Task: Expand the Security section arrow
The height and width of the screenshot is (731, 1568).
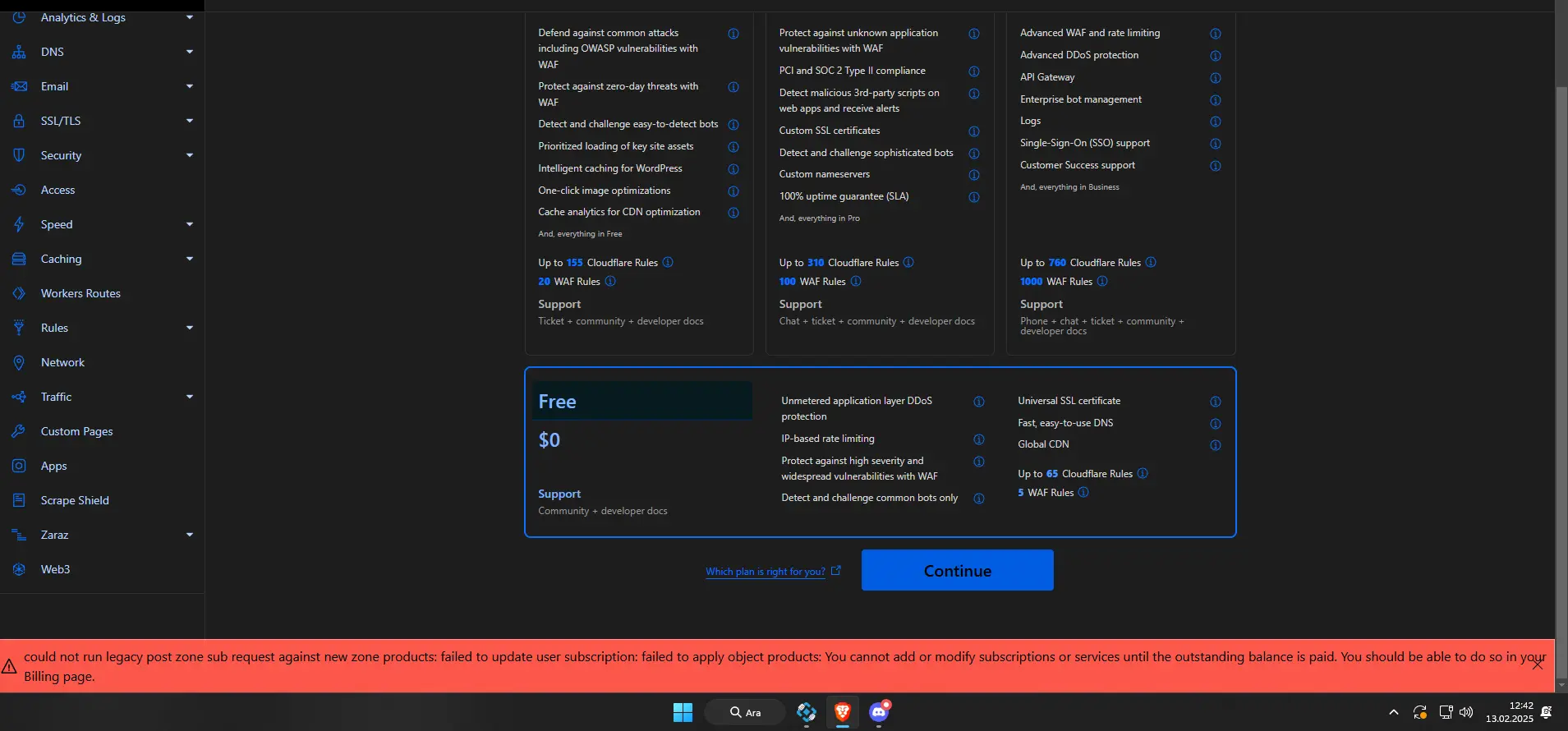Action: (x=190, y=155)
